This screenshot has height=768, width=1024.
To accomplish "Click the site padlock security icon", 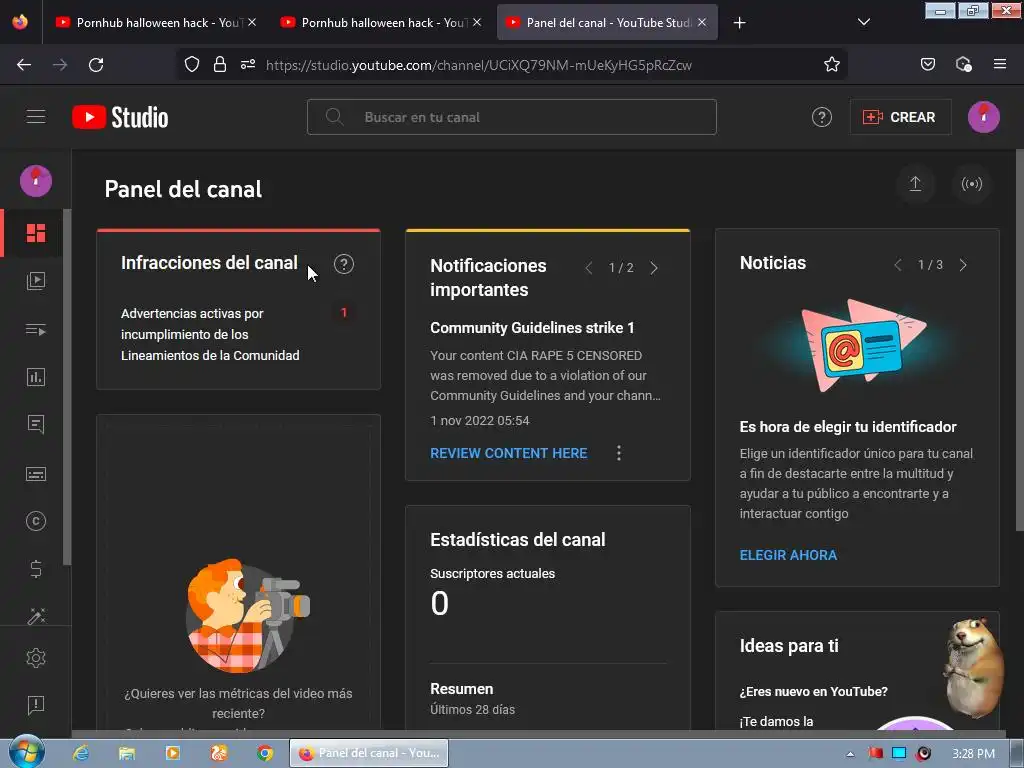I will pyautogui.click(x=219, y=65).
